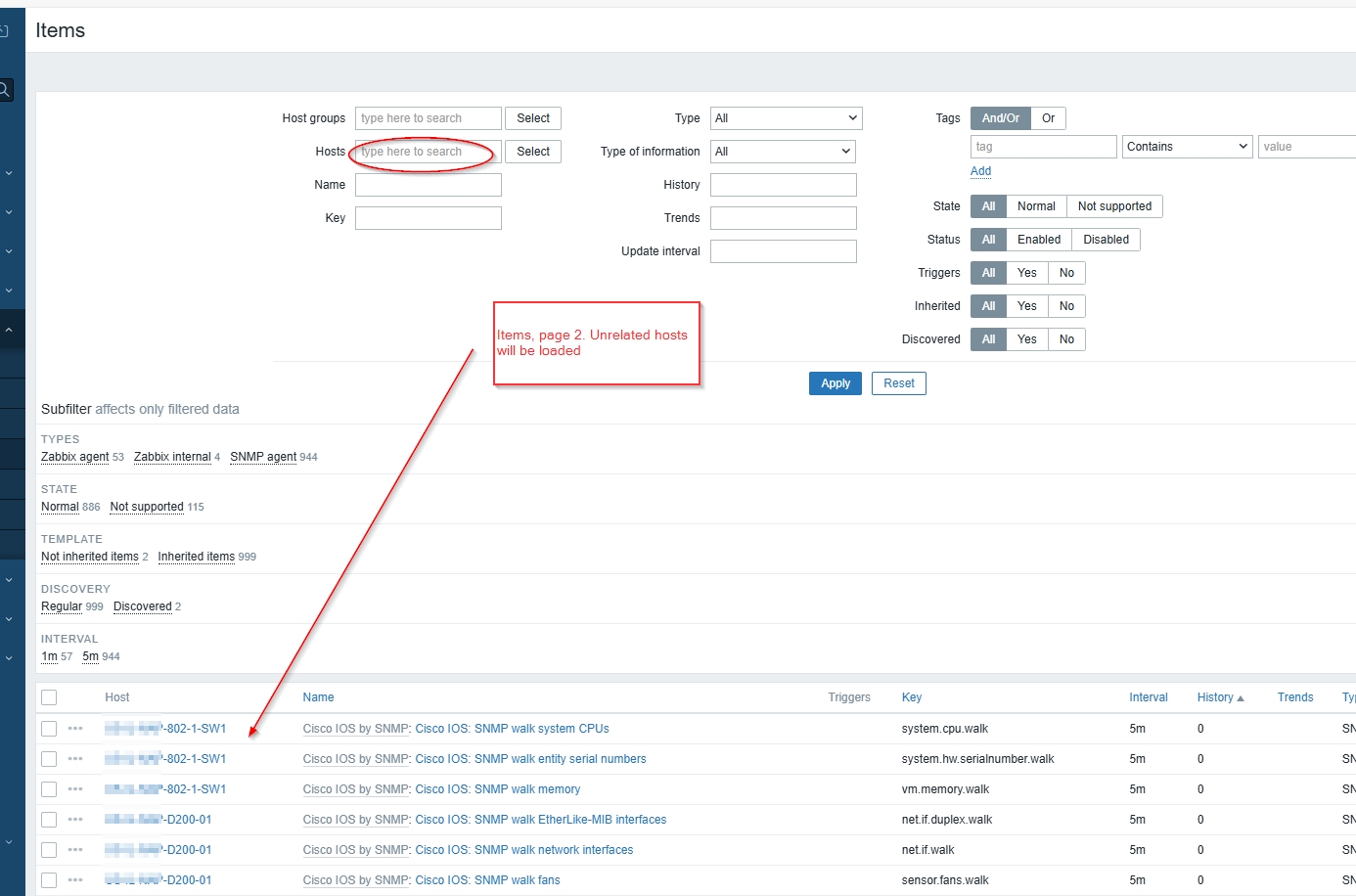Screen dimensions: 1356x896
Task: Open the Type dropdown
Action: [x=786, y=118]
